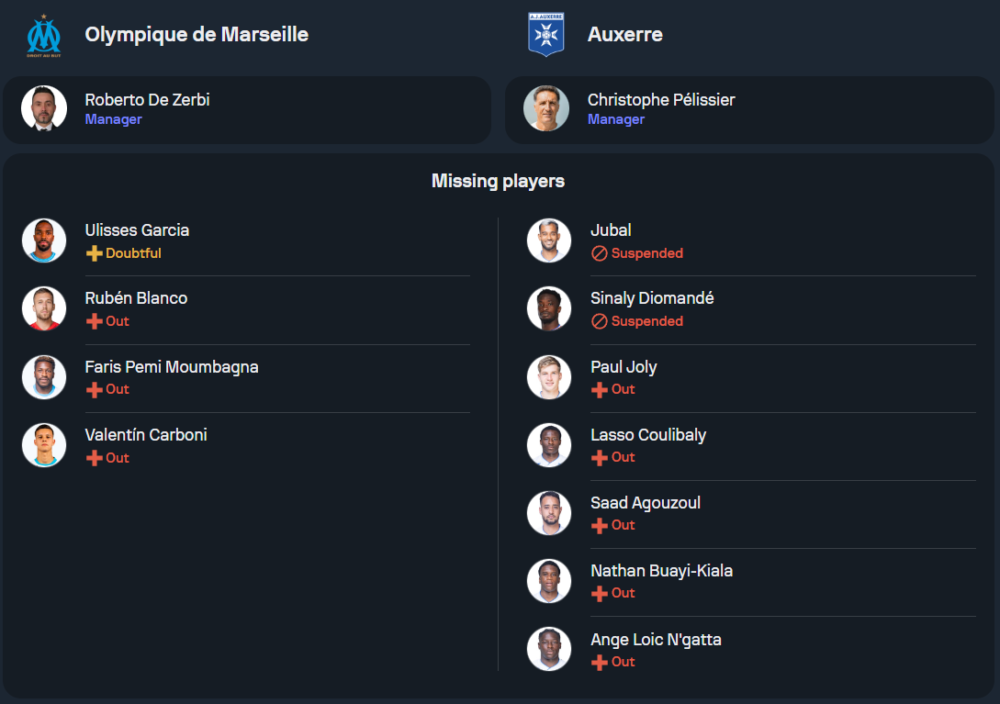Image resolution: width=1000 pixels, height=704 pixels.
Task: Click Faris Pemi Moumbagna's player avatar
Action: point(44,377)
